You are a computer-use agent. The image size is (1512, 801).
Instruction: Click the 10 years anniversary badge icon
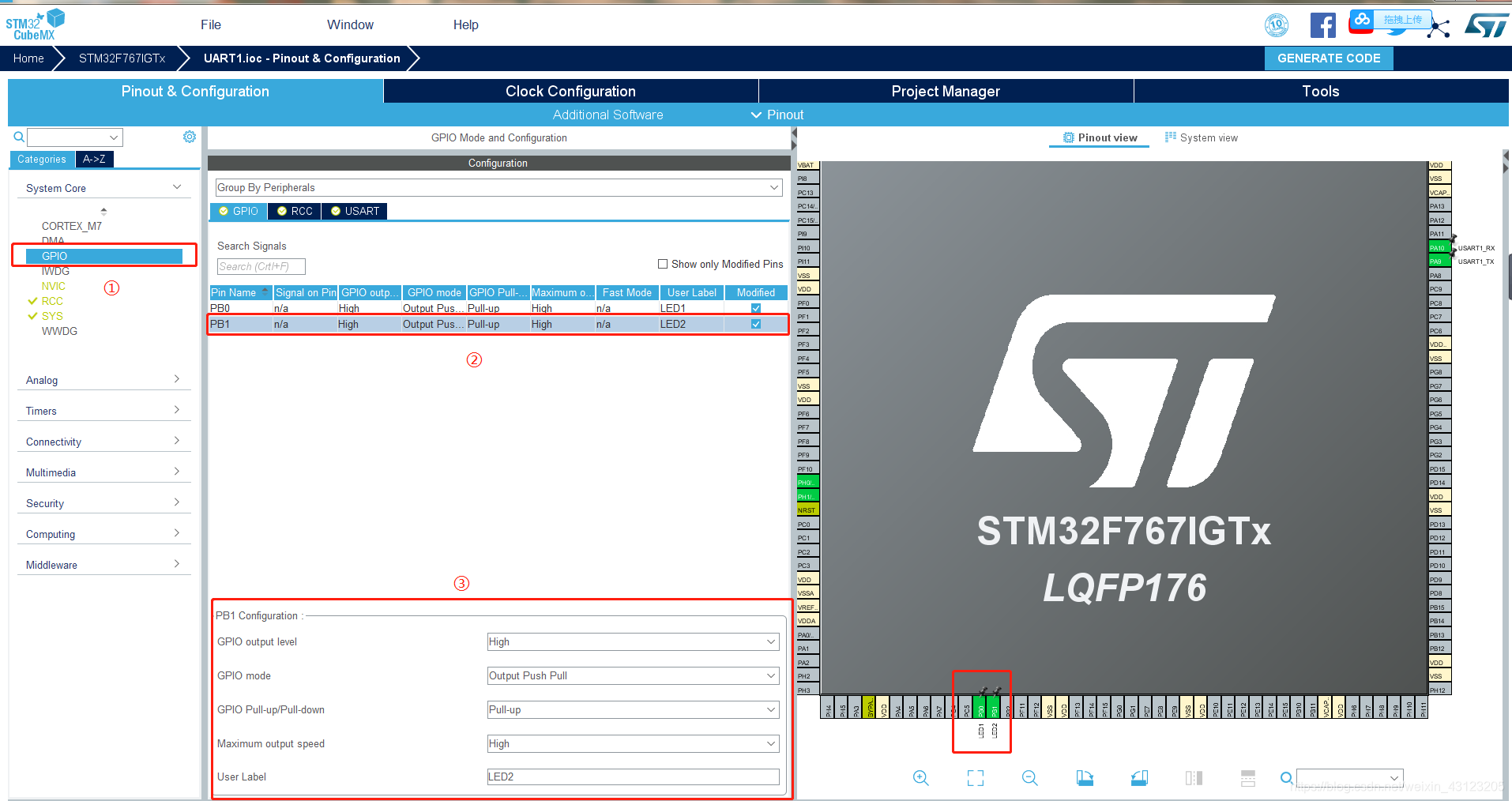1277,25
